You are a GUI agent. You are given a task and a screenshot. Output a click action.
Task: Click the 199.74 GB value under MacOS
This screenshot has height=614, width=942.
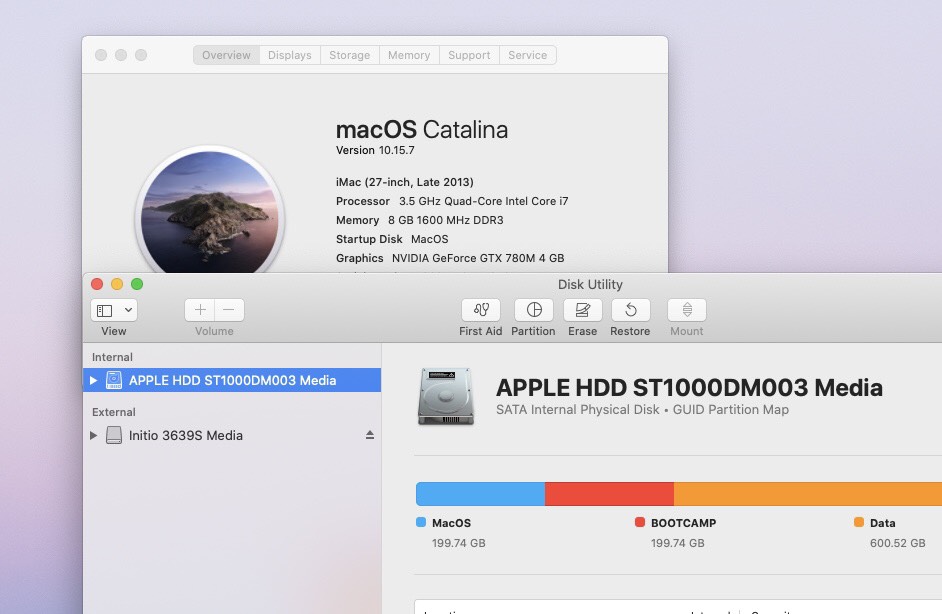[x=458, y=543]
